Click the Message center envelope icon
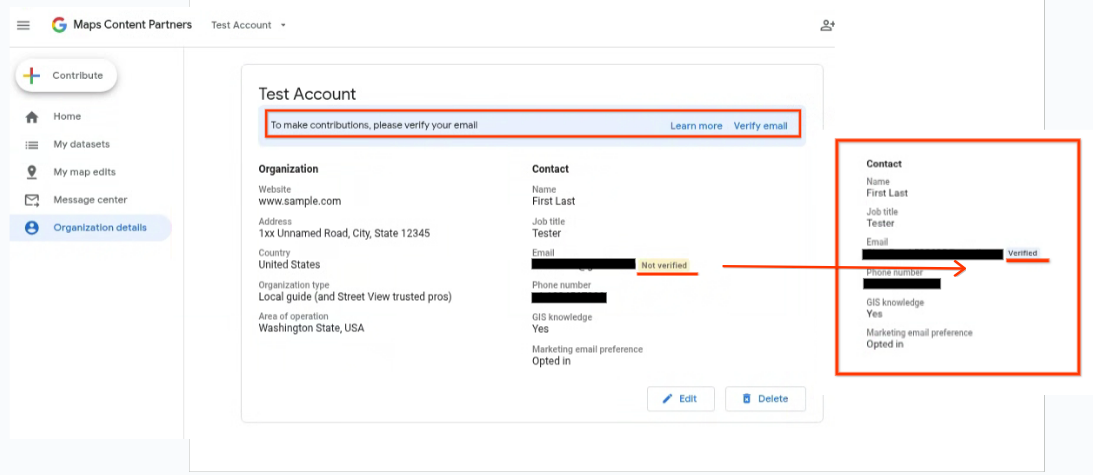1093x475 pixels. 31,200
